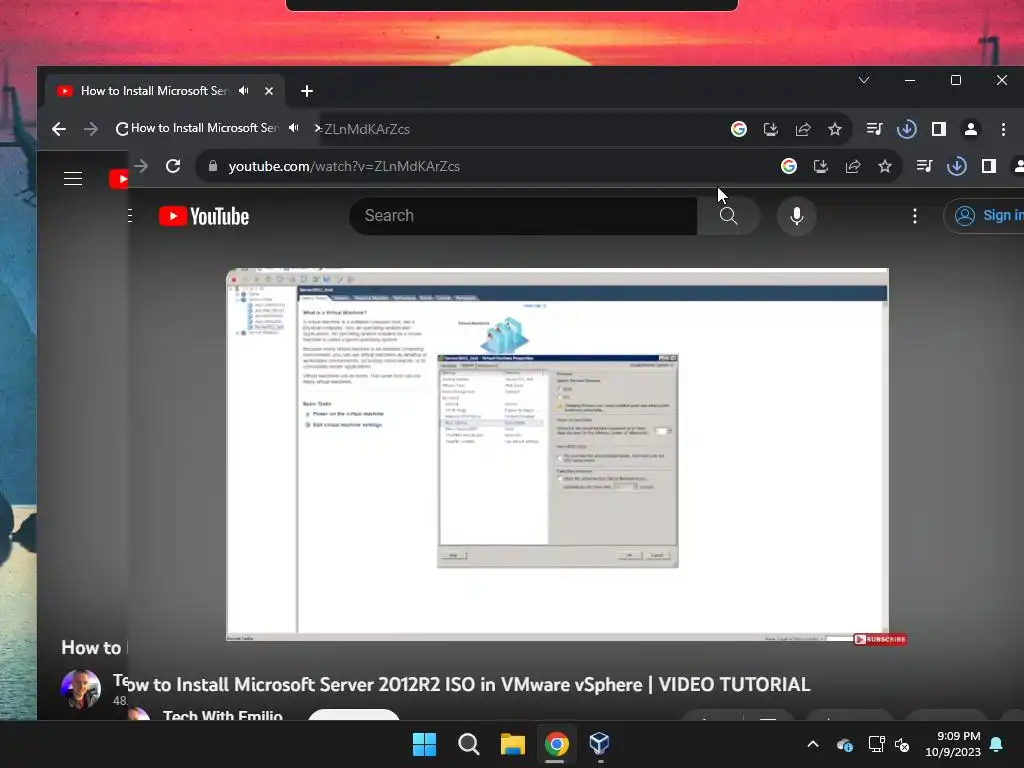Viewport: 1024px width, 768px height.
Task: View site information via the lock icon
Action: pos(212,166)
